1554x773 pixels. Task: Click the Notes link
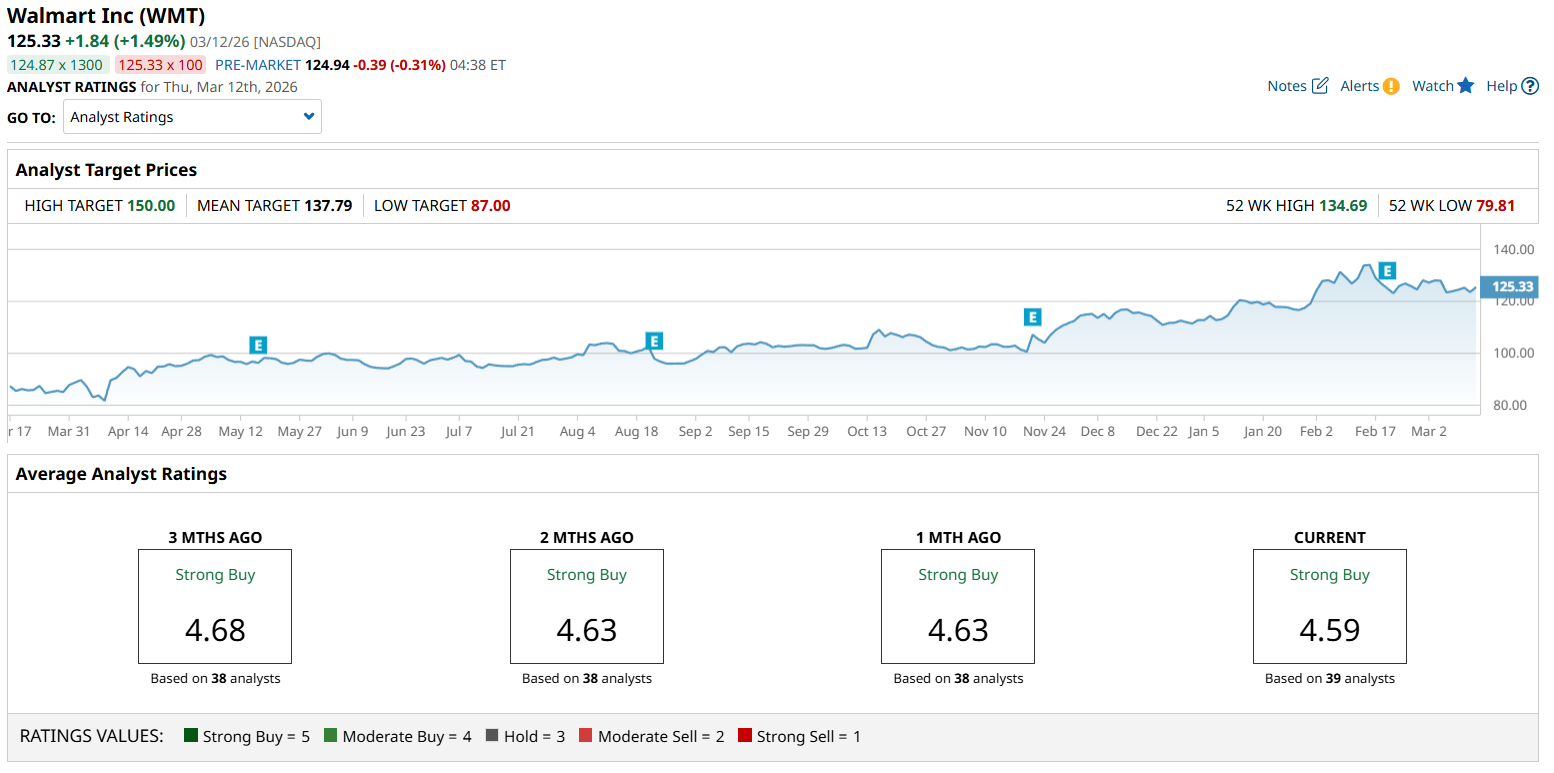(x=1287, y=86)
